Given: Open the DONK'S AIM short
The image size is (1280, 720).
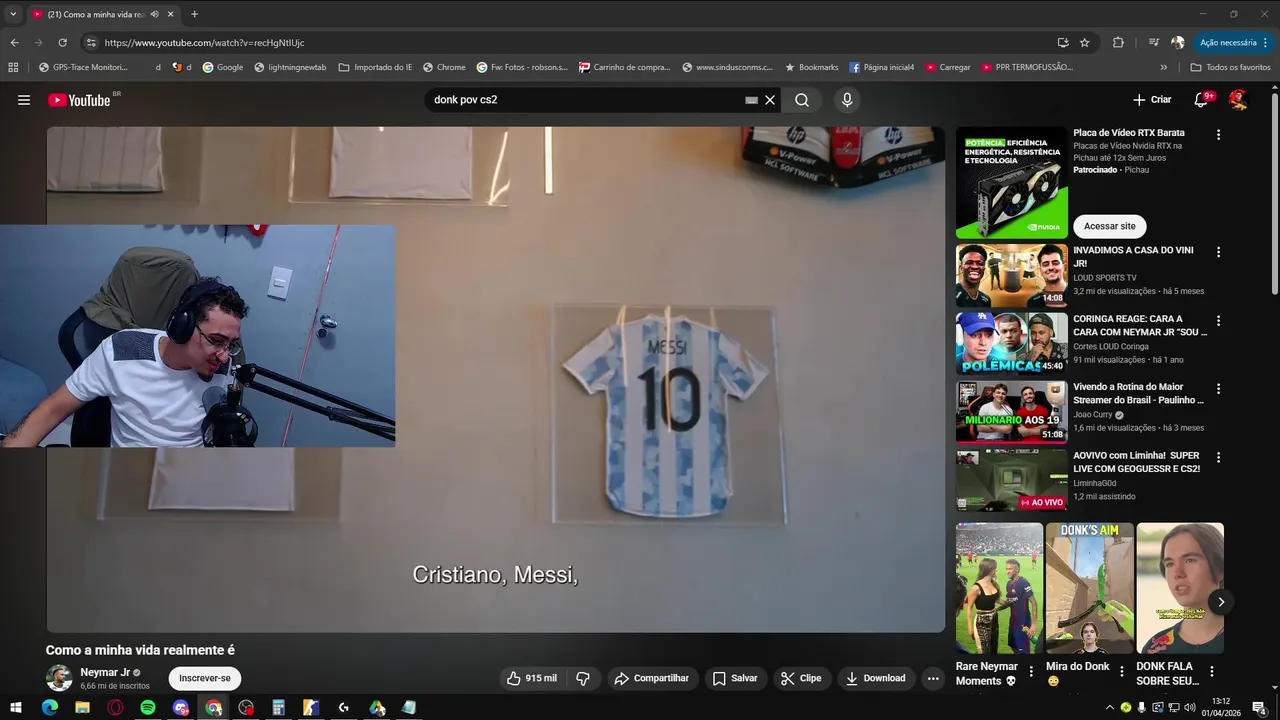Looking at the screenshot, I should pyautogui.click(x=1090, y=588).
